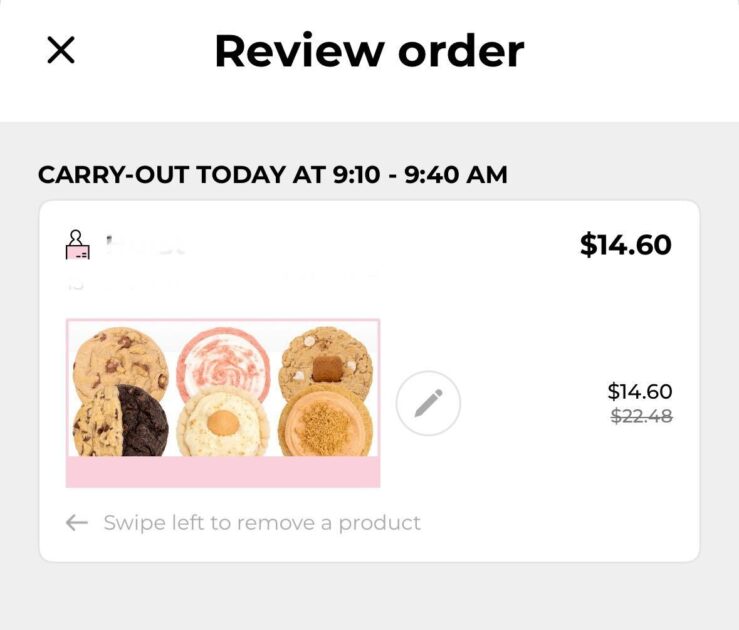Click the pink strip below cookie image
Viewport: 739px width, 630px height.
[x=222, y=472]
